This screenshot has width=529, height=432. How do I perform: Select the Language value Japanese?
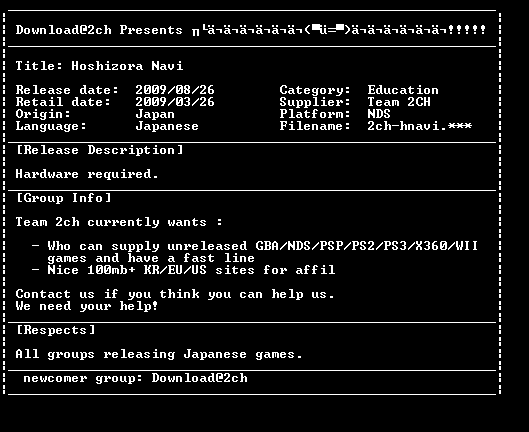pyautogui.click(x=167, y=126)
